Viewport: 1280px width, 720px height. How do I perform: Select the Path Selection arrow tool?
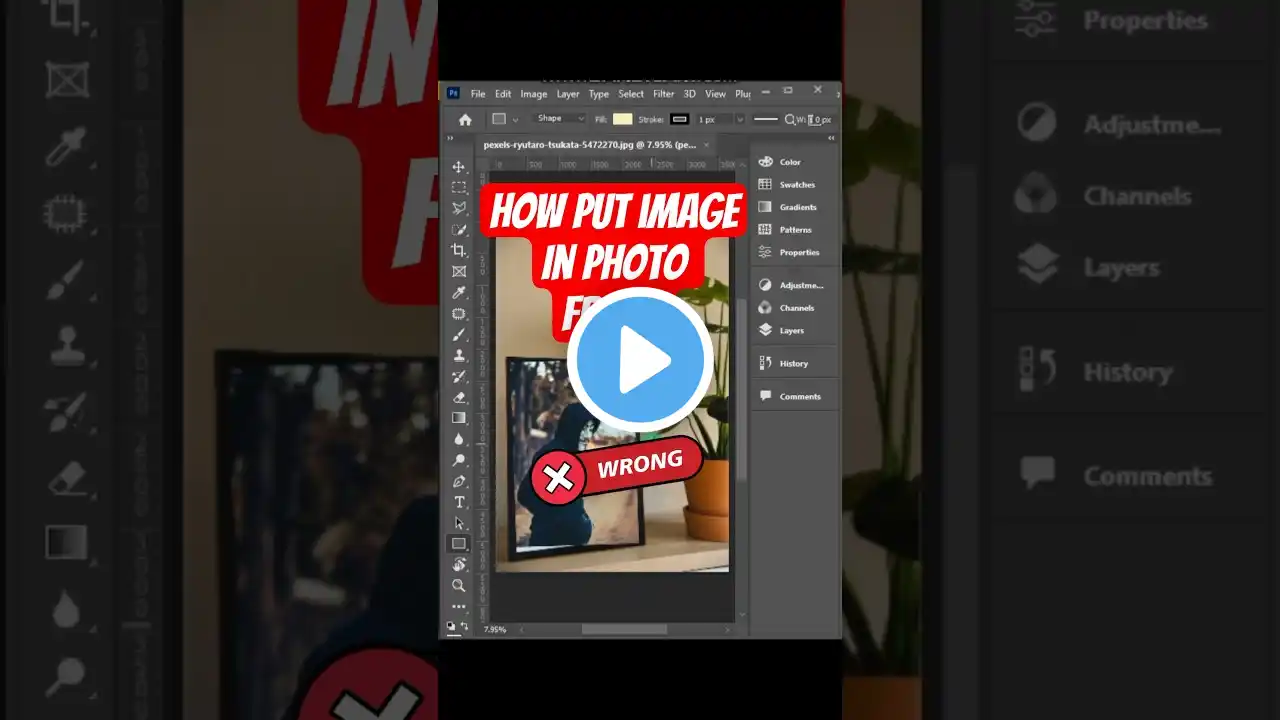point(459,523)
